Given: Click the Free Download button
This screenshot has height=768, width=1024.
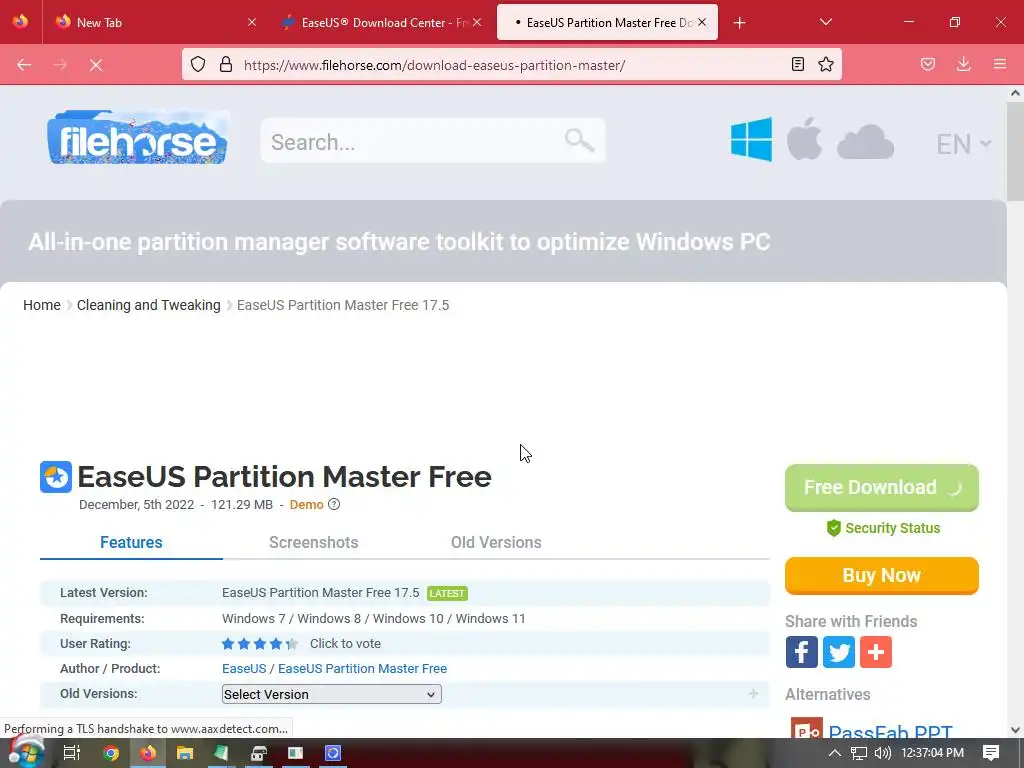Looking at the screenshot, I should coord(882,487).
